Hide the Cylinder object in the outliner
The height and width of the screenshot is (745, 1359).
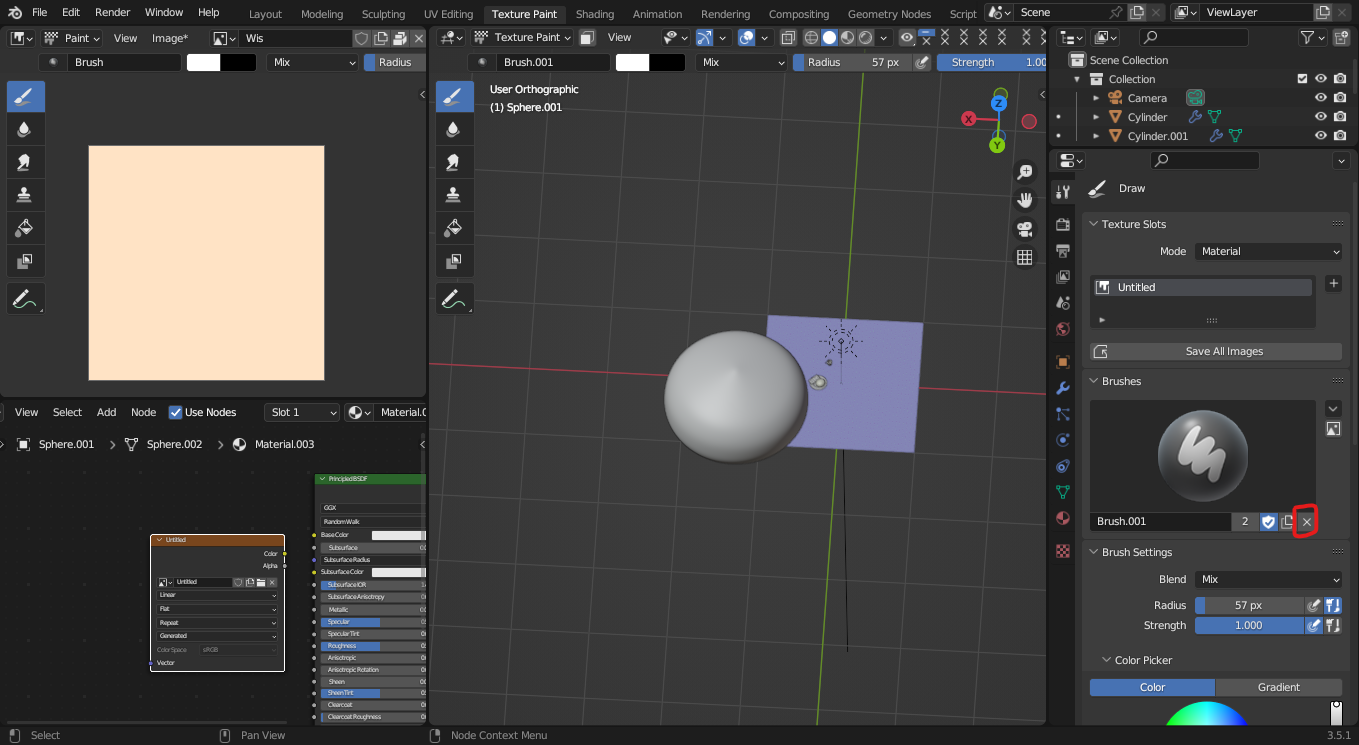pyautogui.click(x=1320, y=117)
